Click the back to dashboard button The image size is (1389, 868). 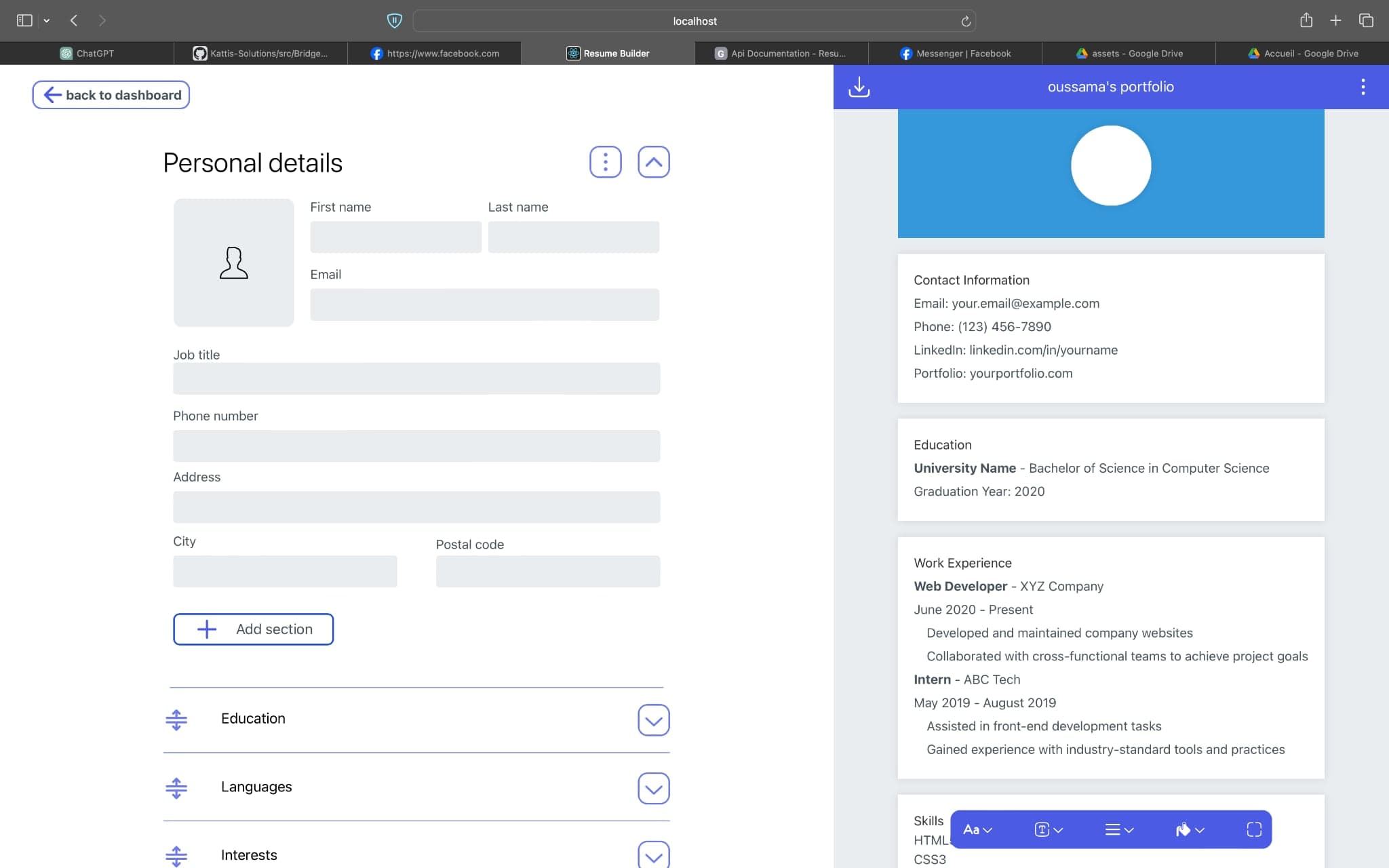(111, 94)
